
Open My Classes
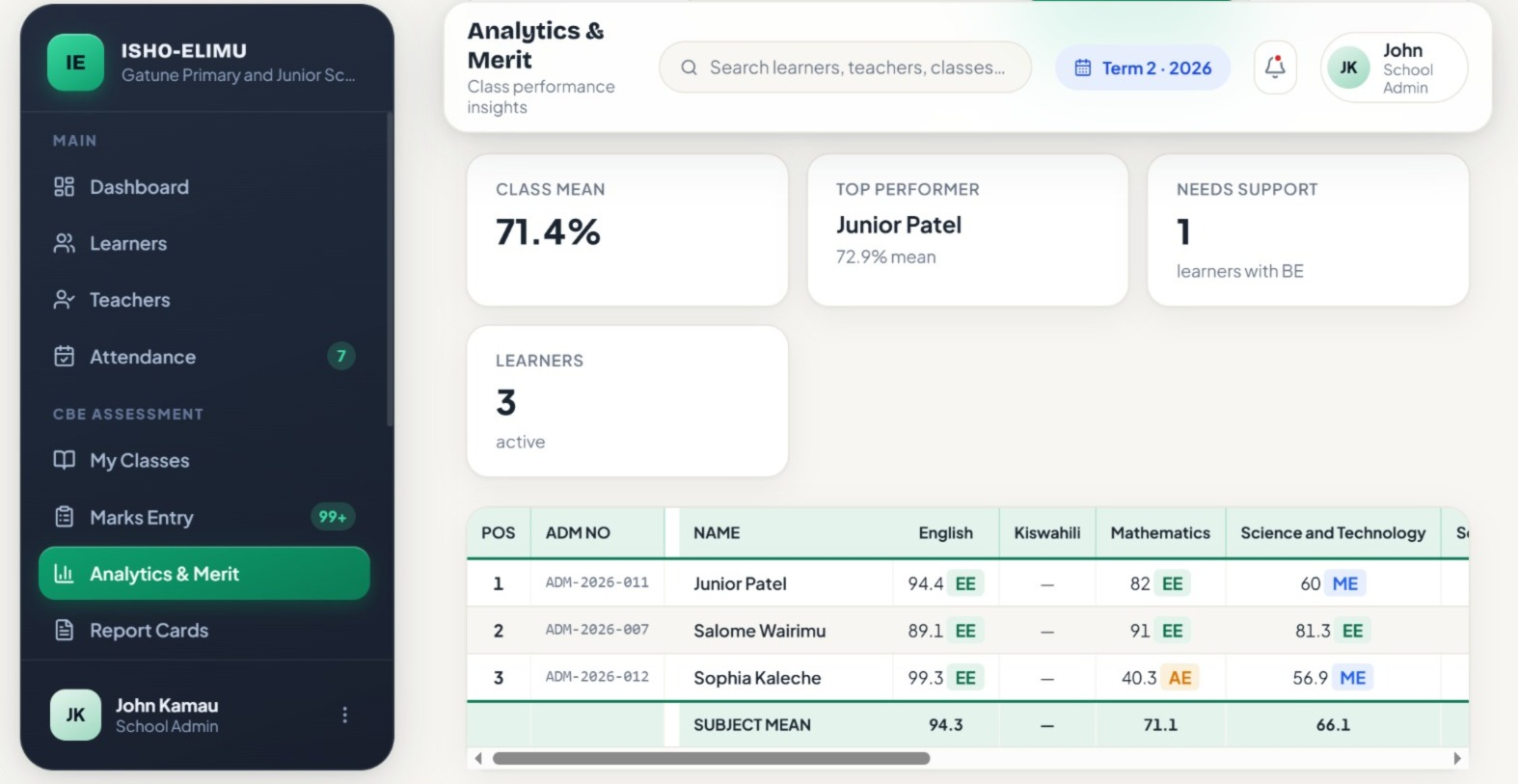(204, 460)
